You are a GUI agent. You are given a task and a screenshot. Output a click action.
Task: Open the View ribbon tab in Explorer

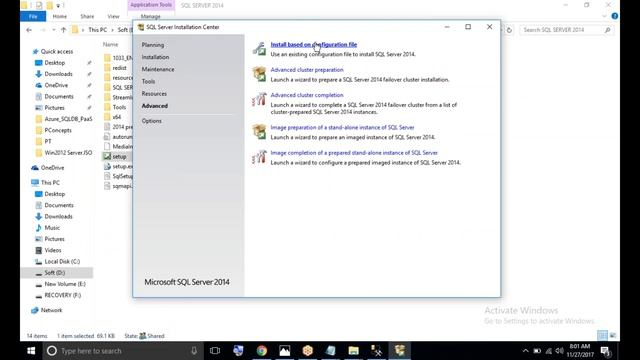coord(113,16)
